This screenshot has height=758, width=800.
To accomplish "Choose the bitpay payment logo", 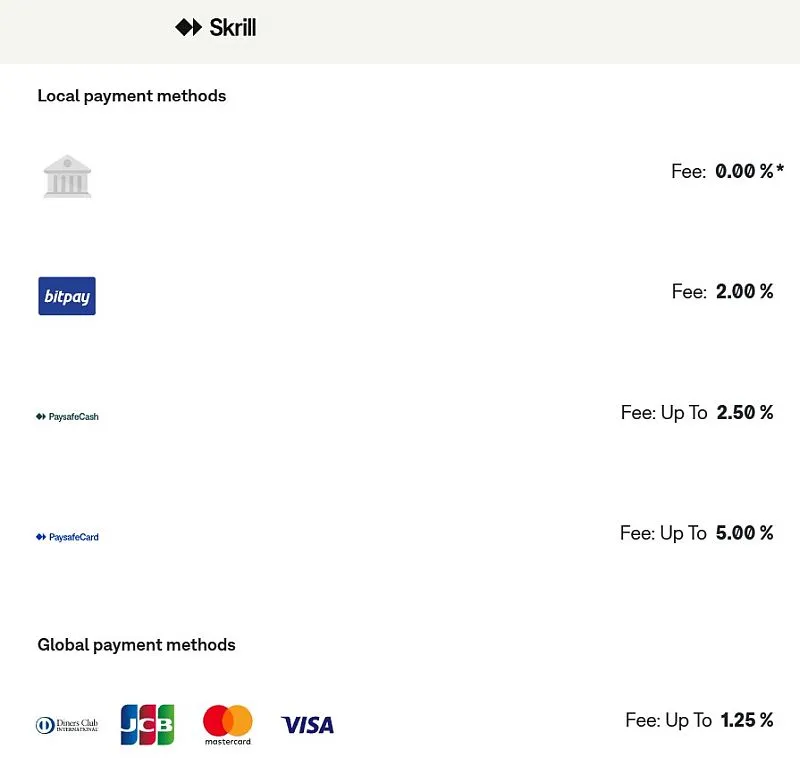I will 67,296.
